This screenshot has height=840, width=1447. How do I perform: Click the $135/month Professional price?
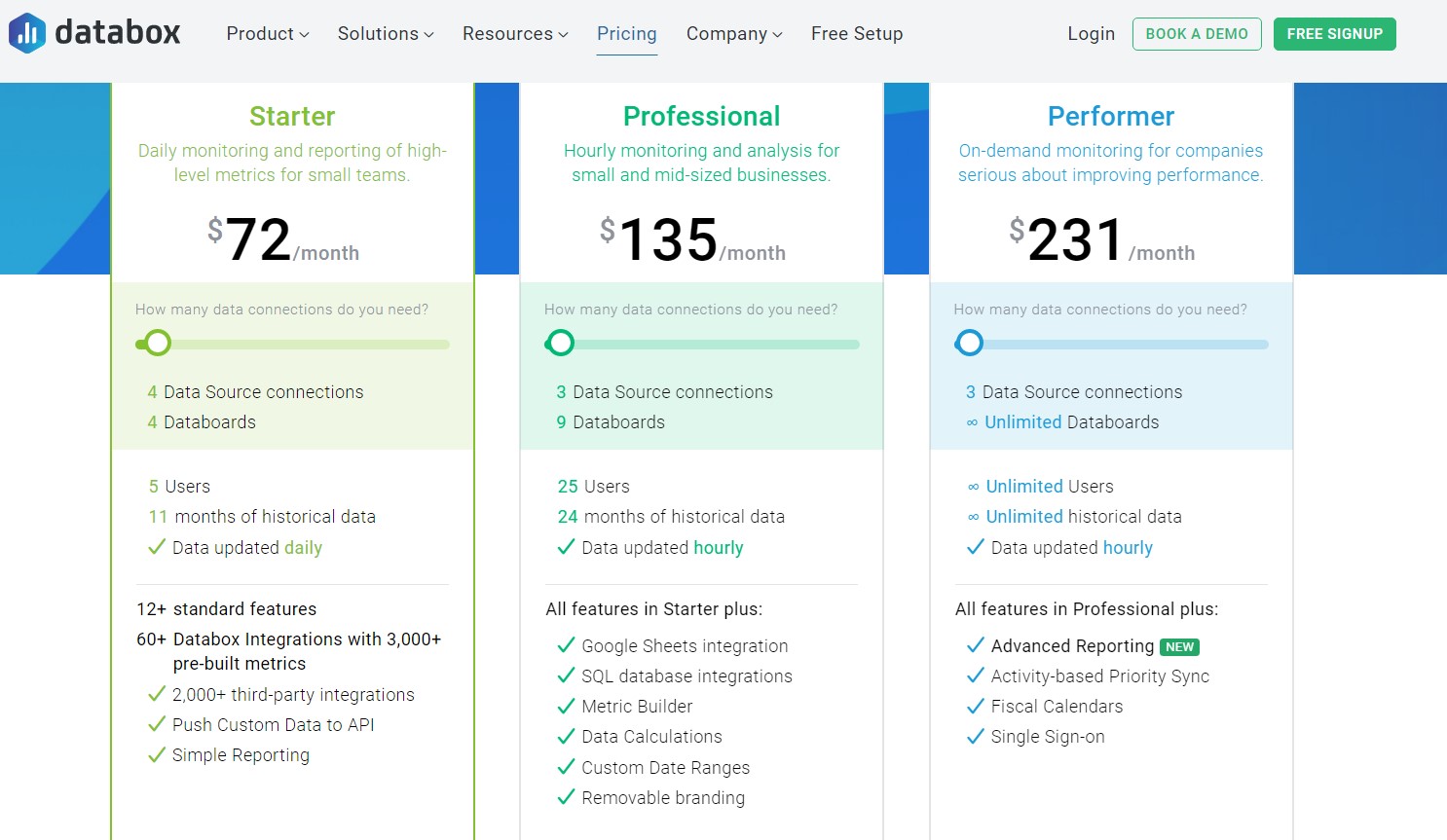coord(692,239)
